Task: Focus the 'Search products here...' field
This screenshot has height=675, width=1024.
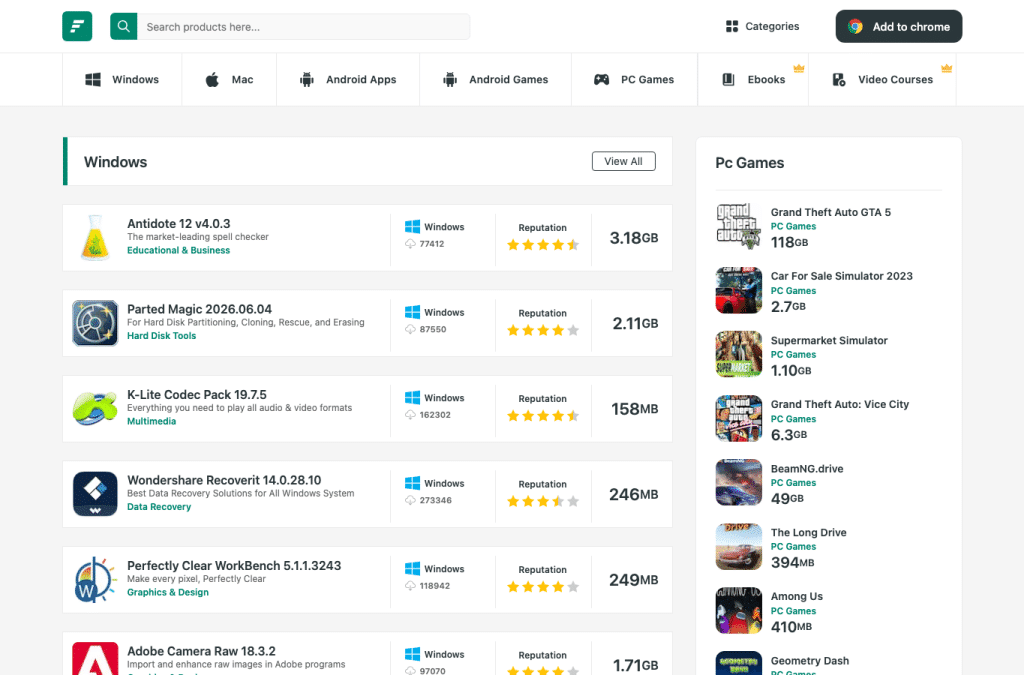Action: [304, 27]
